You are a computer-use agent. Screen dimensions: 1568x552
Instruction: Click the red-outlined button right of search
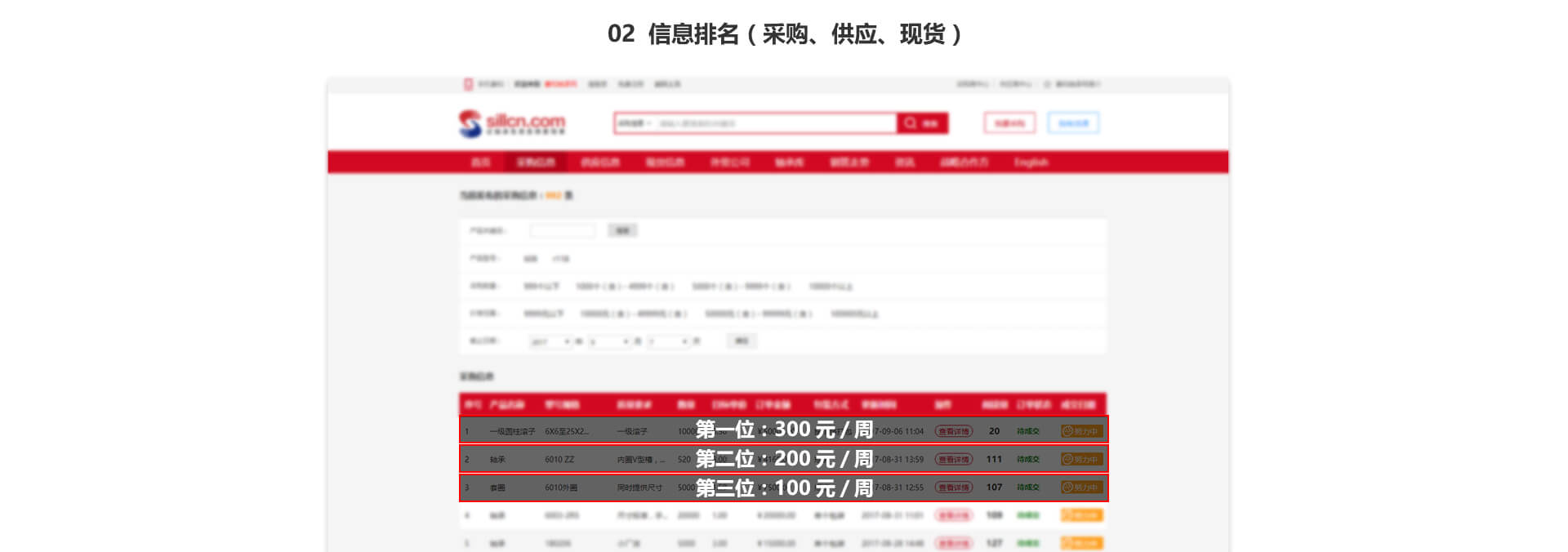(1009, 123)
